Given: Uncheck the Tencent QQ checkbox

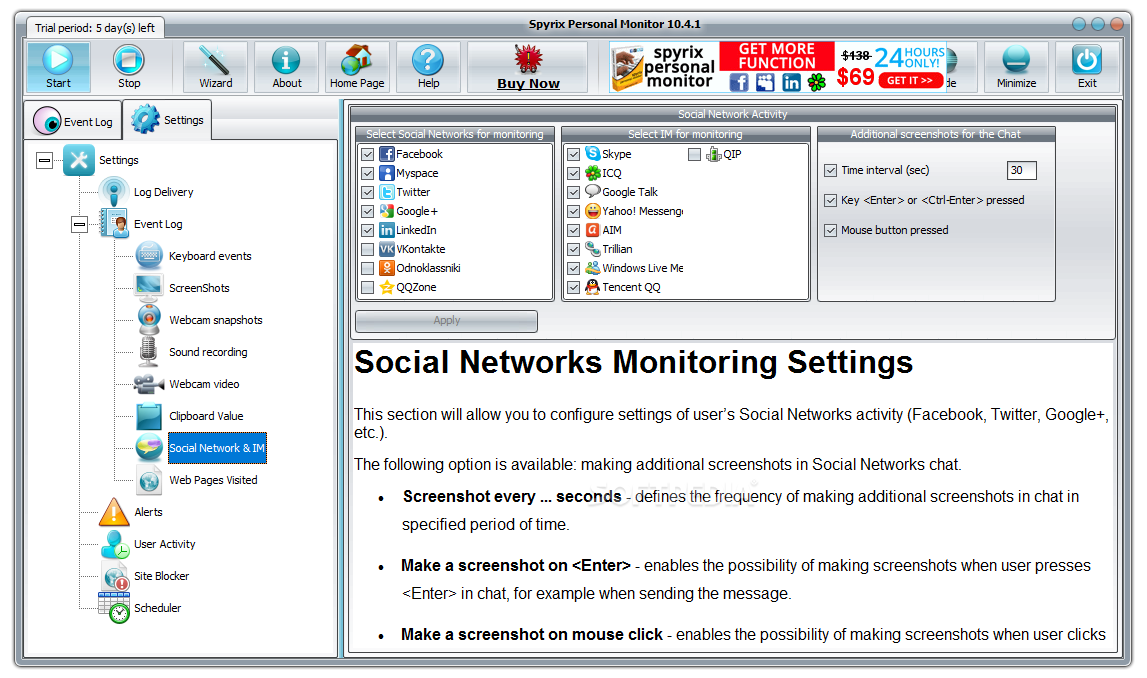Looking at the screenshot, I should pyautogui.click(x=574, y=287).
